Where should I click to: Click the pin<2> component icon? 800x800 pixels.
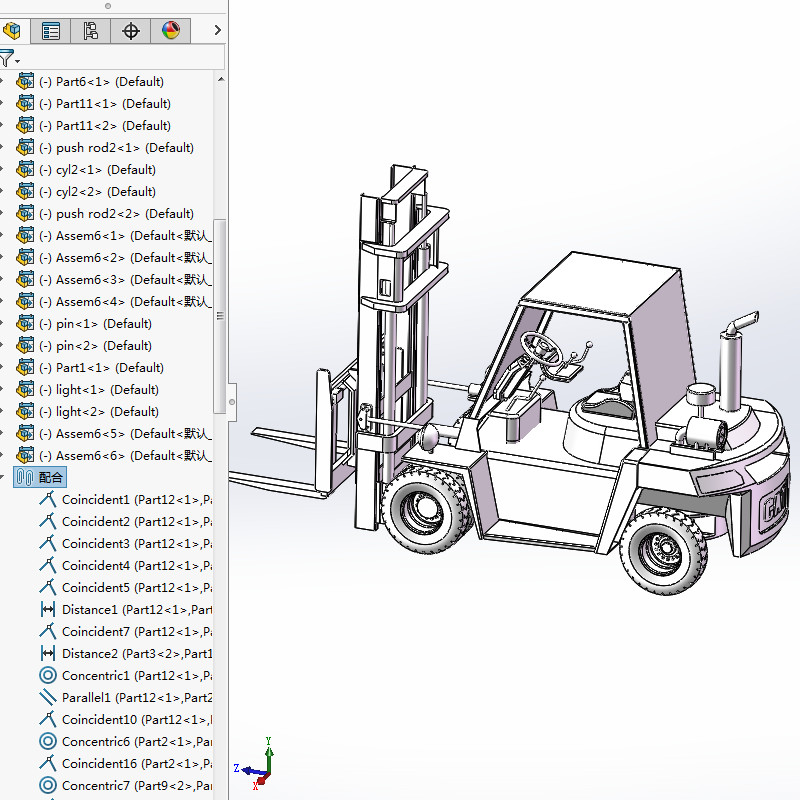[25, 344]
